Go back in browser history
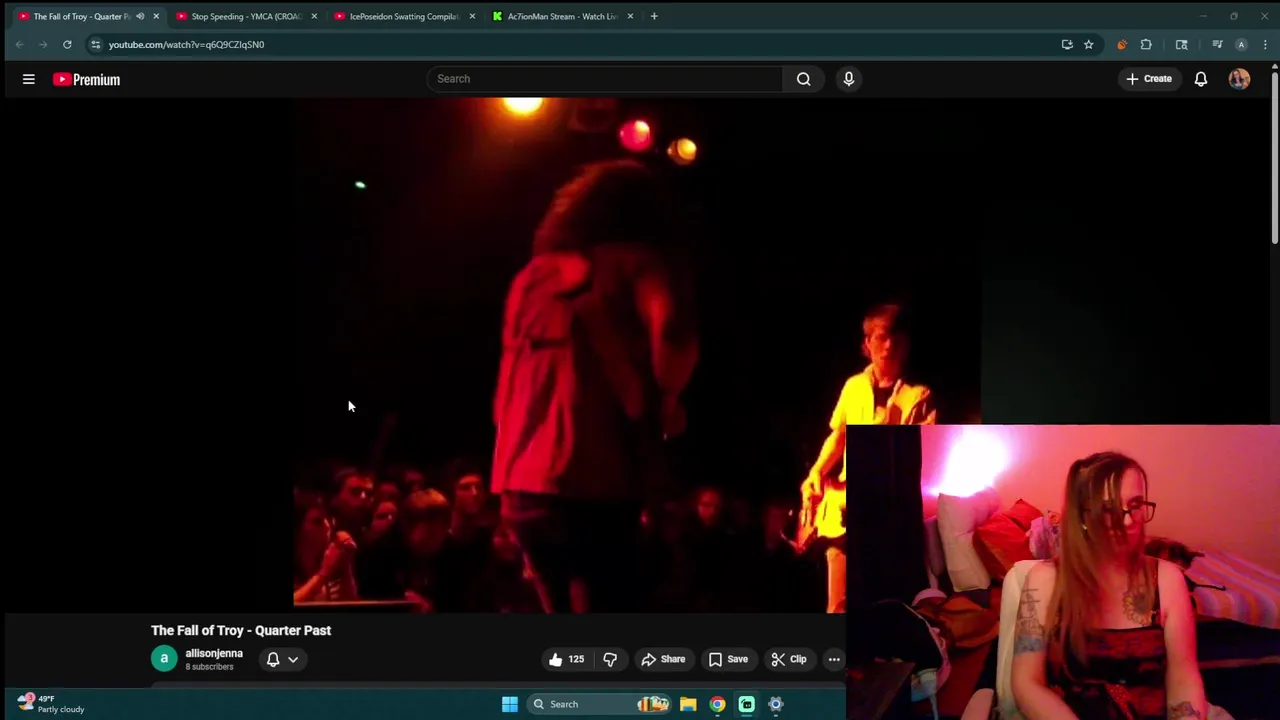This screenshot has width=1280, height=720. click(x=19, y=44)
